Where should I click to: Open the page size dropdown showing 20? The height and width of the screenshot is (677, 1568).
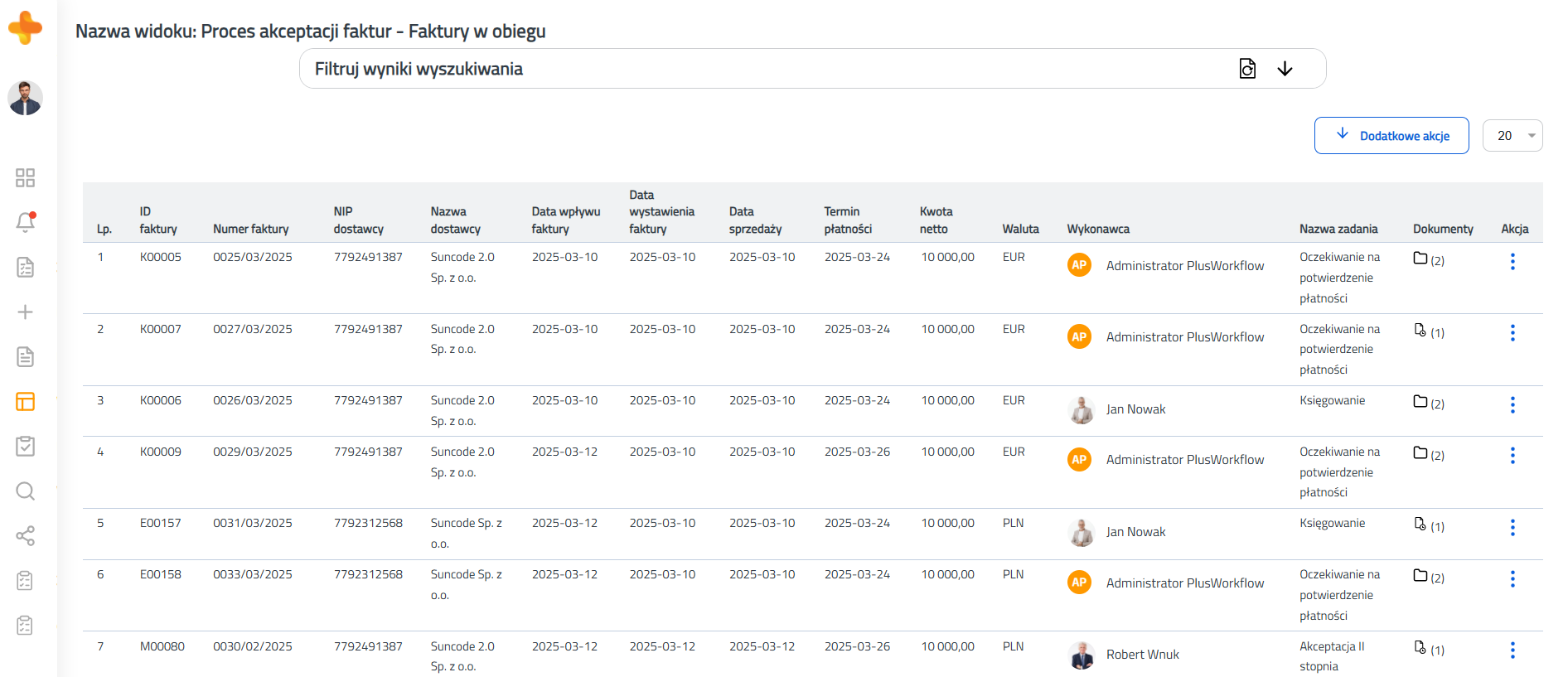click(1512, 136)
